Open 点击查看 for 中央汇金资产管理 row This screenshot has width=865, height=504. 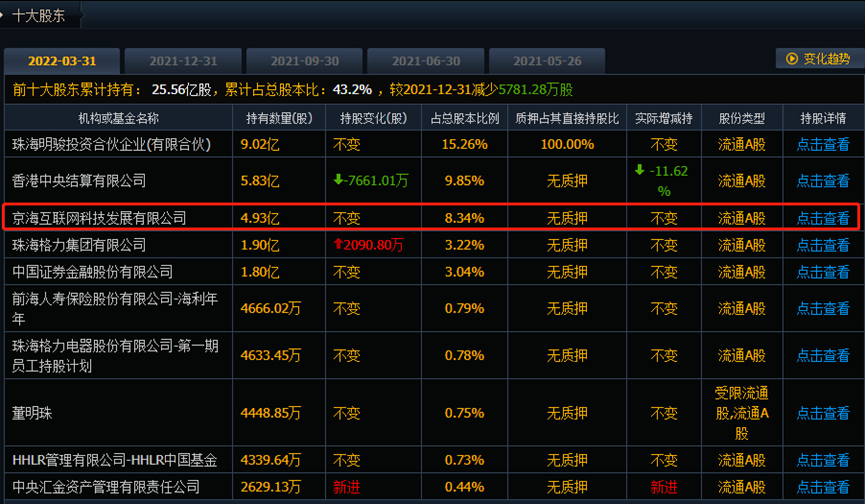pos(823,487)
